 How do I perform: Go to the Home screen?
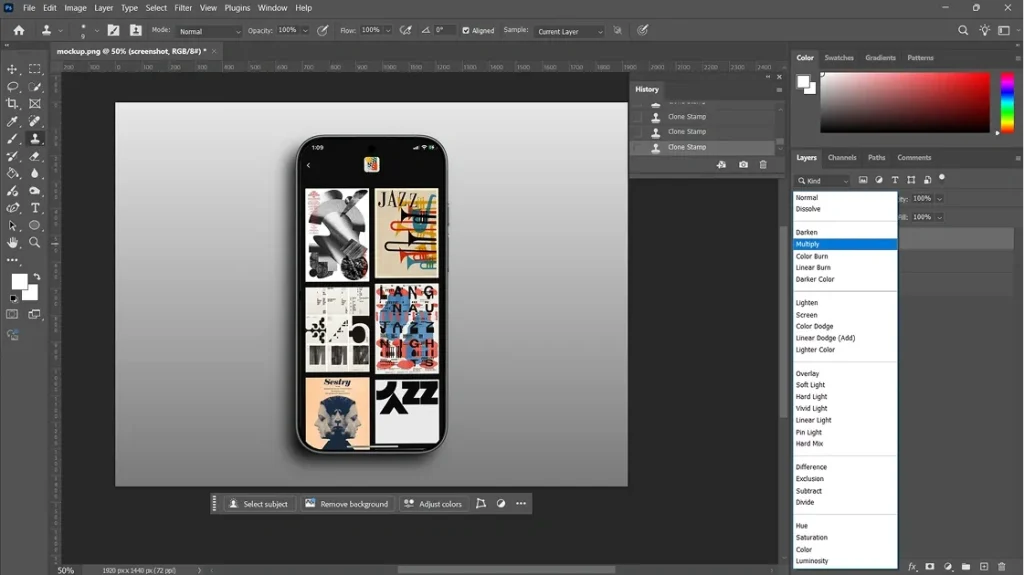[x=19, y=30]
